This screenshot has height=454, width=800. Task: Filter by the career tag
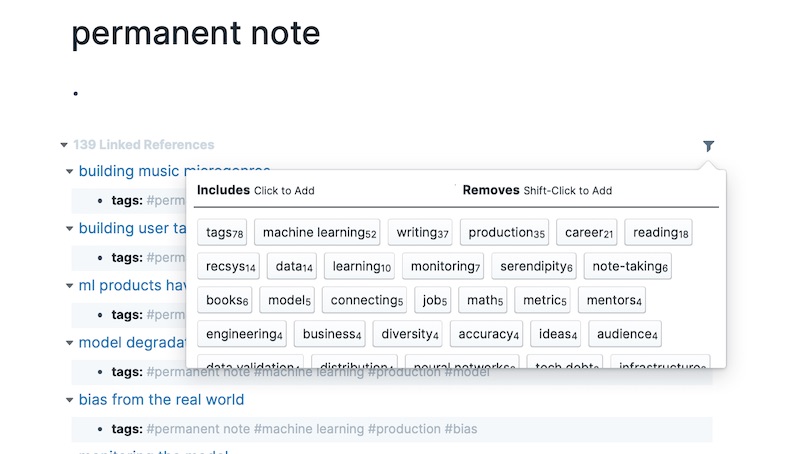(x=589, y=233)
